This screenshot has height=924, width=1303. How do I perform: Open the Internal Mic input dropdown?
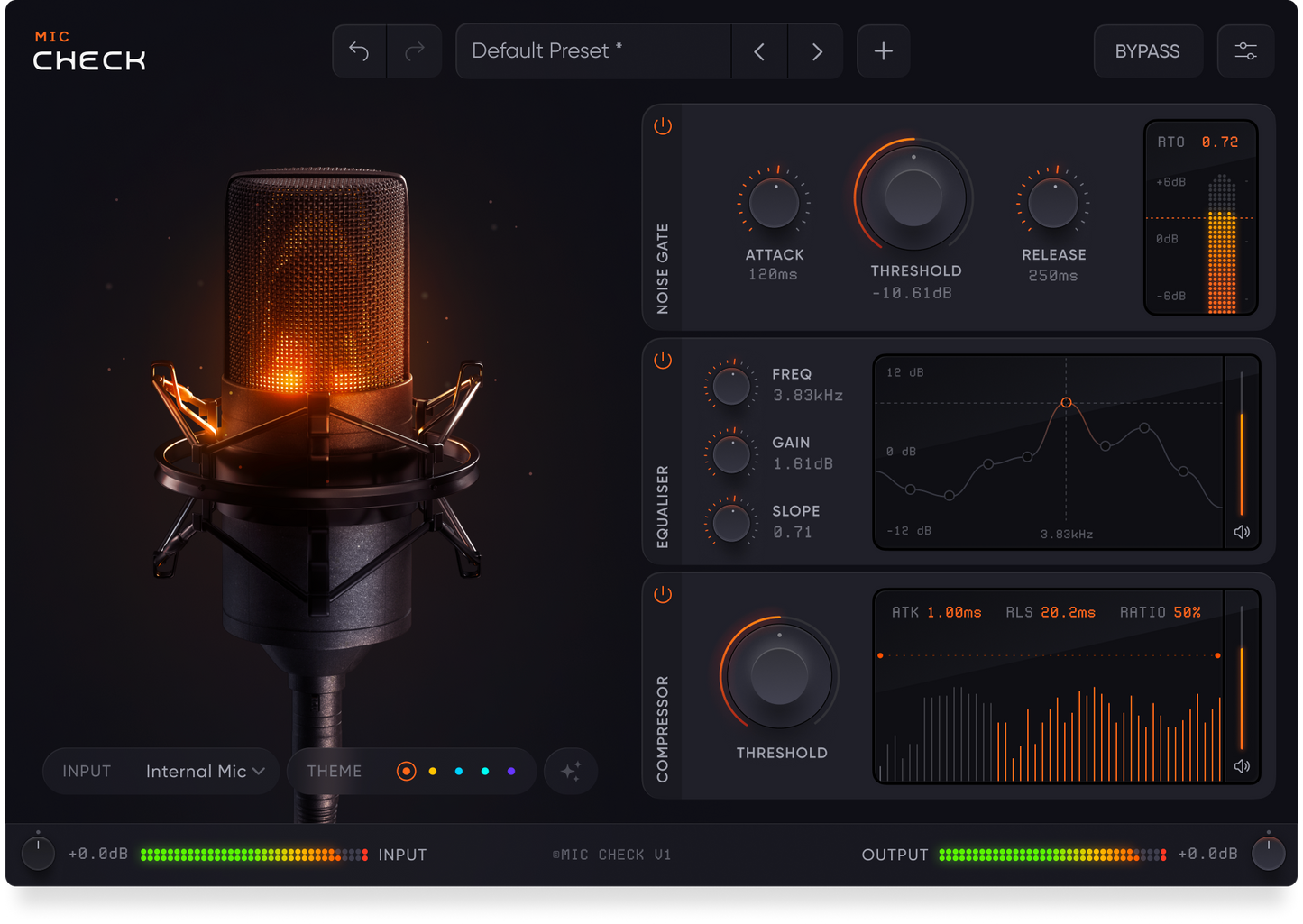(205, 771)
